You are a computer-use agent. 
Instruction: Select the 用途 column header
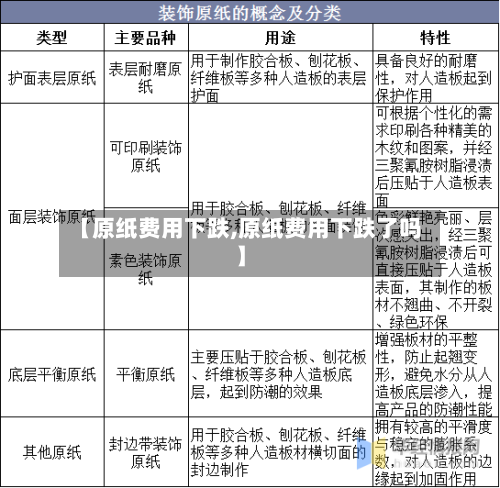pyautogui.click(x=280, y=37)
